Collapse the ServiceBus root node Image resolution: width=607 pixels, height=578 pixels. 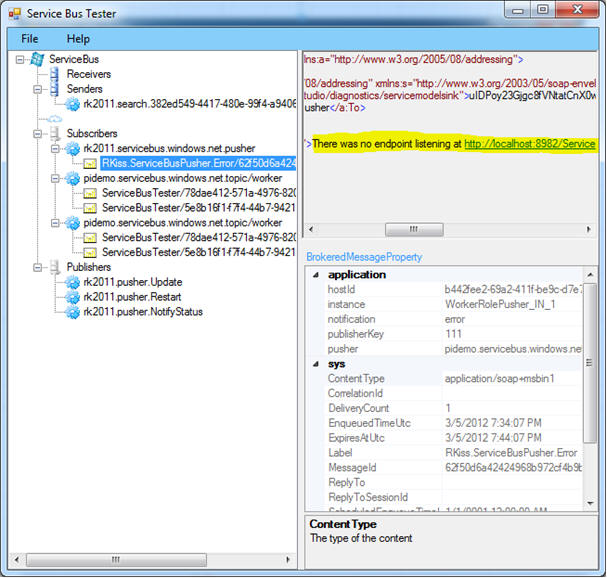tap(20, 59)
